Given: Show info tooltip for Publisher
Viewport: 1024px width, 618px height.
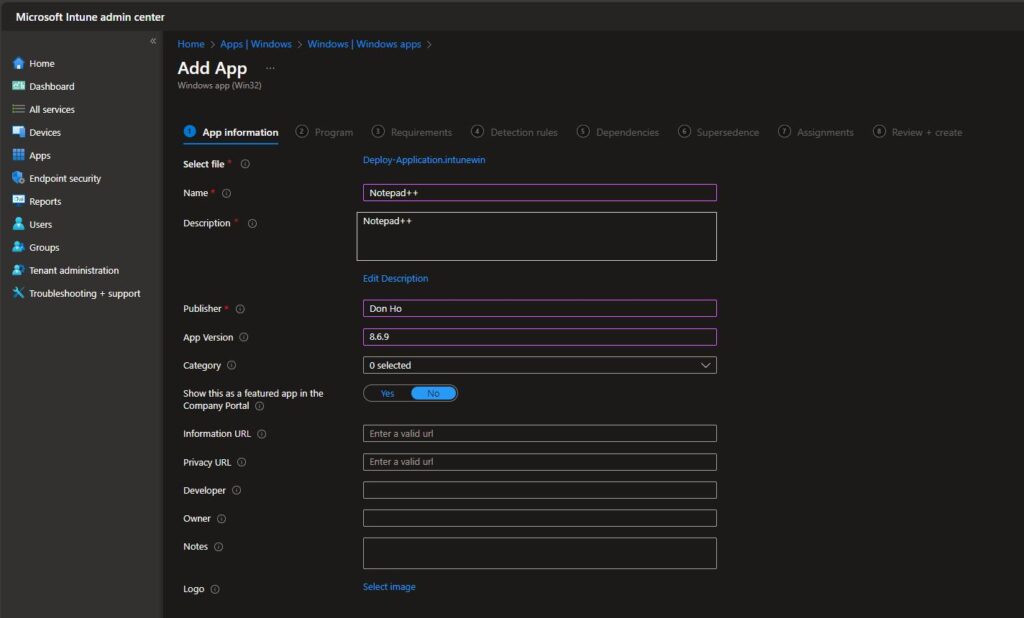Looking at the screenshot, I should tap(240, 308).
